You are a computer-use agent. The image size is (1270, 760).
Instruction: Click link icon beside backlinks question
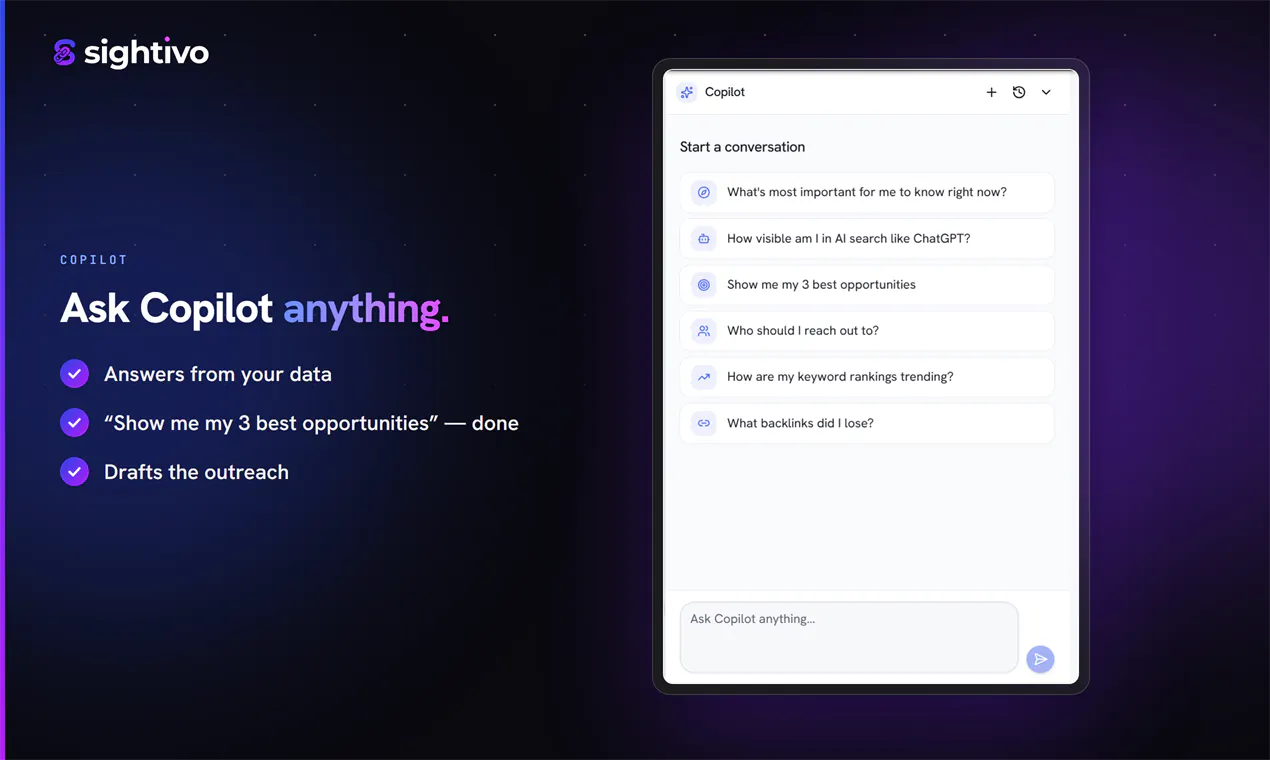coord(704,423)
